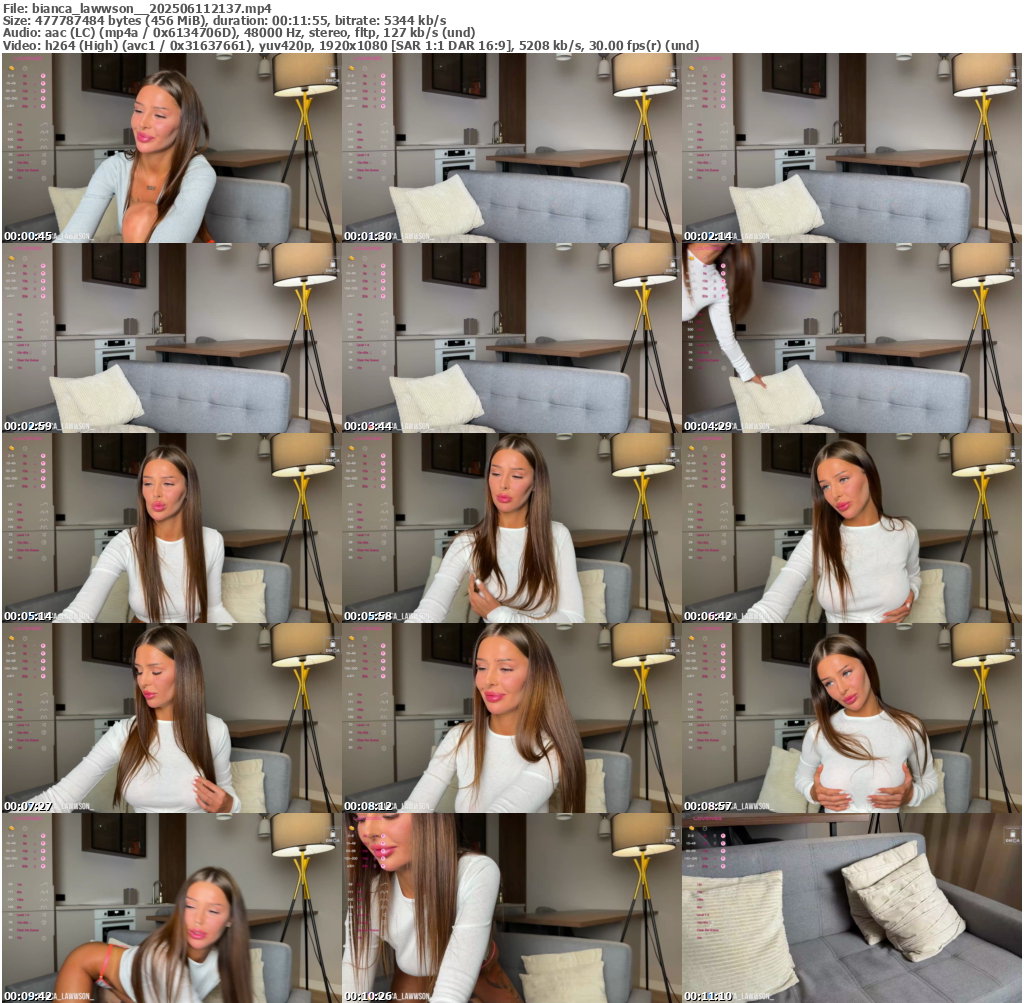Click the 'Video: h264 (High)' info line
The height and width of the screenshot is (1003, 1024).
point(351,45)
